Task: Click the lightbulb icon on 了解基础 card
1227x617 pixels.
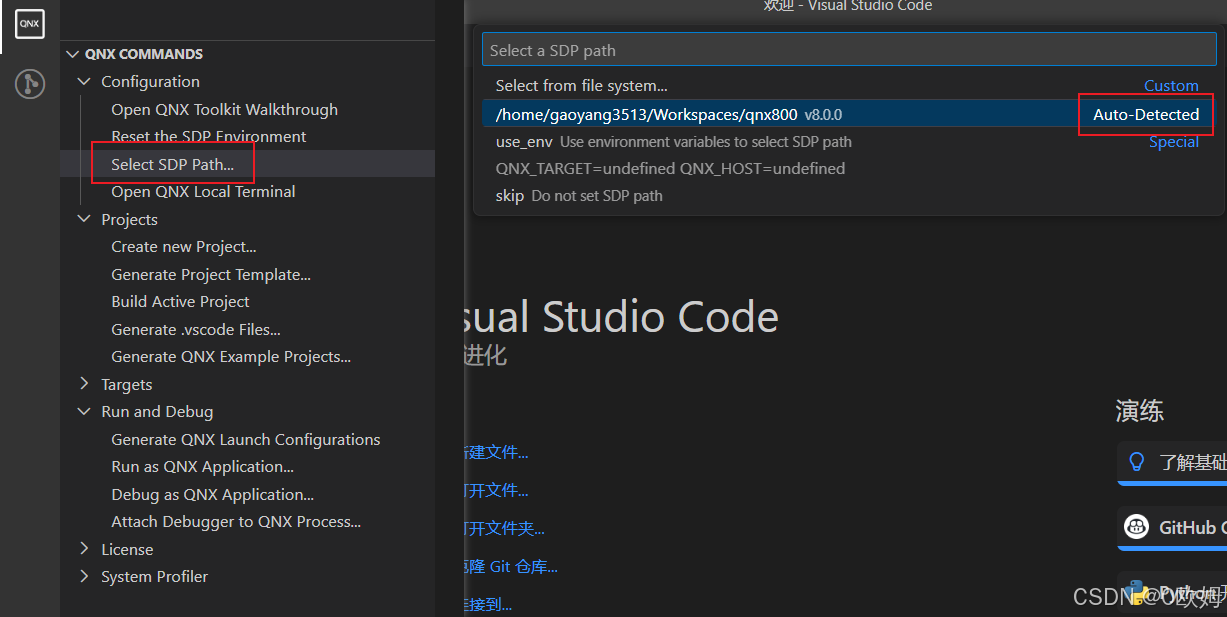Action: (1136, 462)
